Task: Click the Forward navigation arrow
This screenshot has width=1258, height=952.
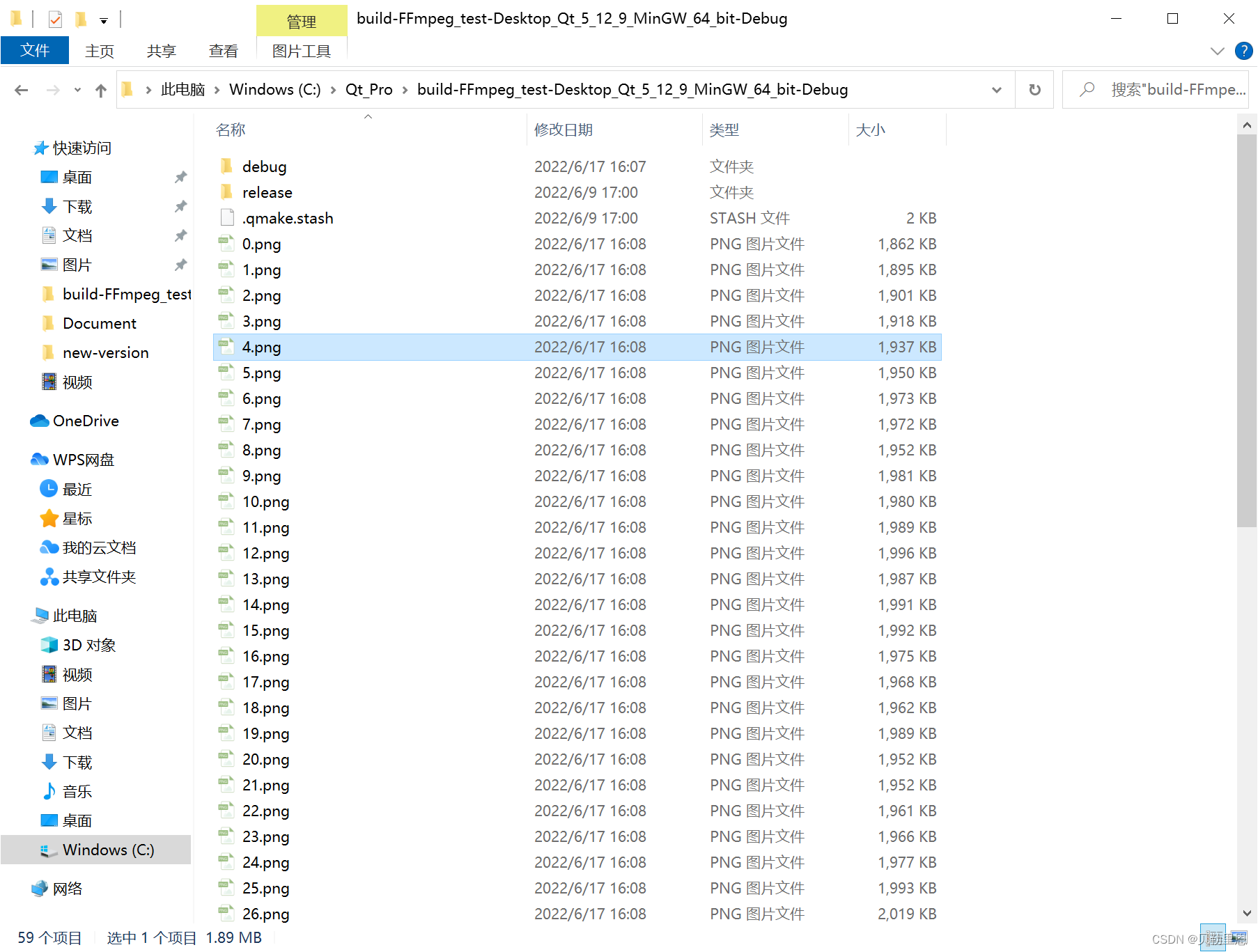Action: (53, 90)
